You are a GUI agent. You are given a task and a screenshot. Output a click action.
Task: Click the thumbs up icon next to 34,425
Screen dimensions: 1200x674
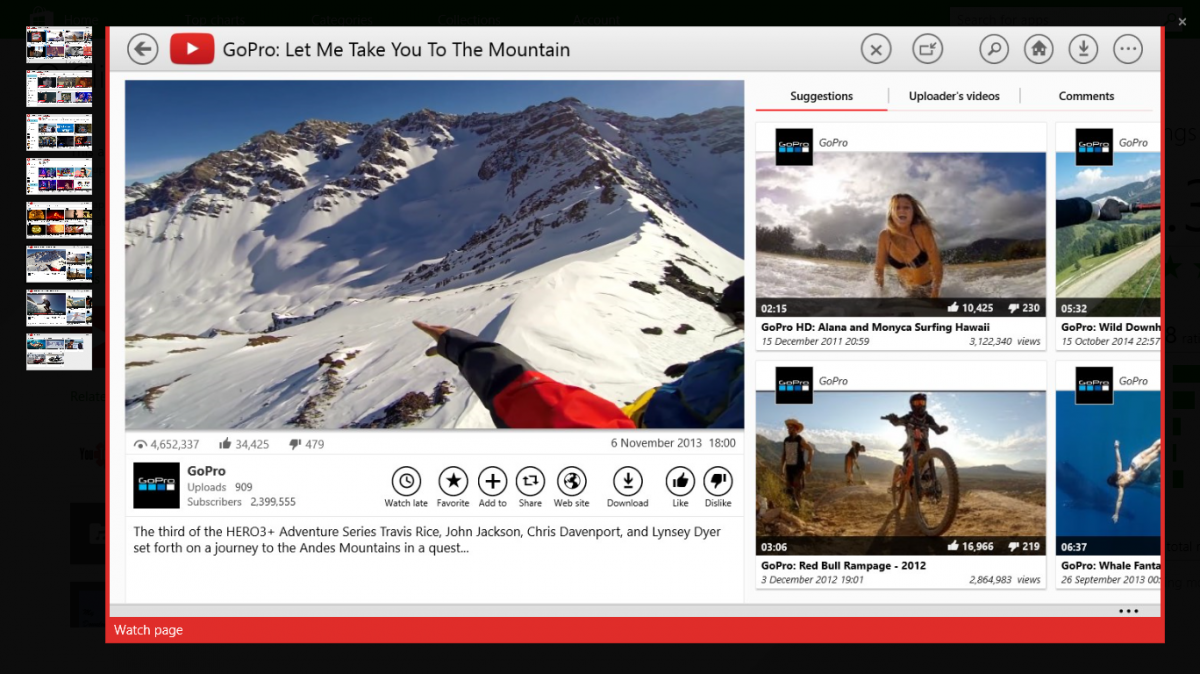tap(225, 444)
